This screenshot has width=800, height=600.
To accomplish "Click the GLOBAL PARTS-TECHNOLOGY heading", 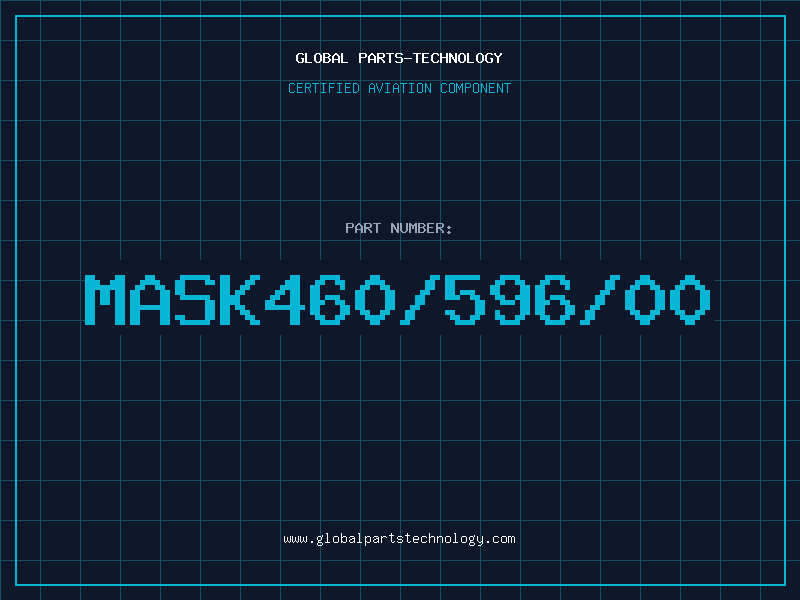I will click(x=399, y=58).
